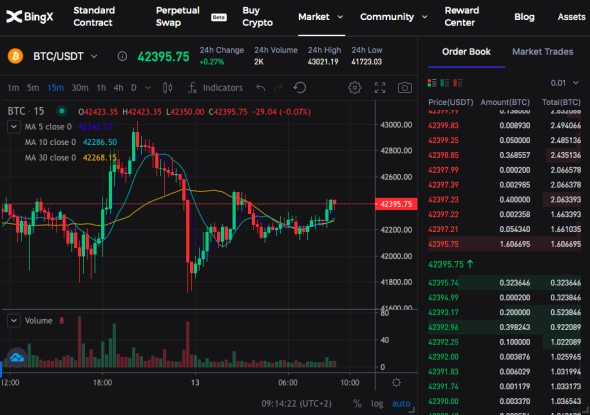
Task: Reset the chart with the reload icon
Action: click(300, 88)
